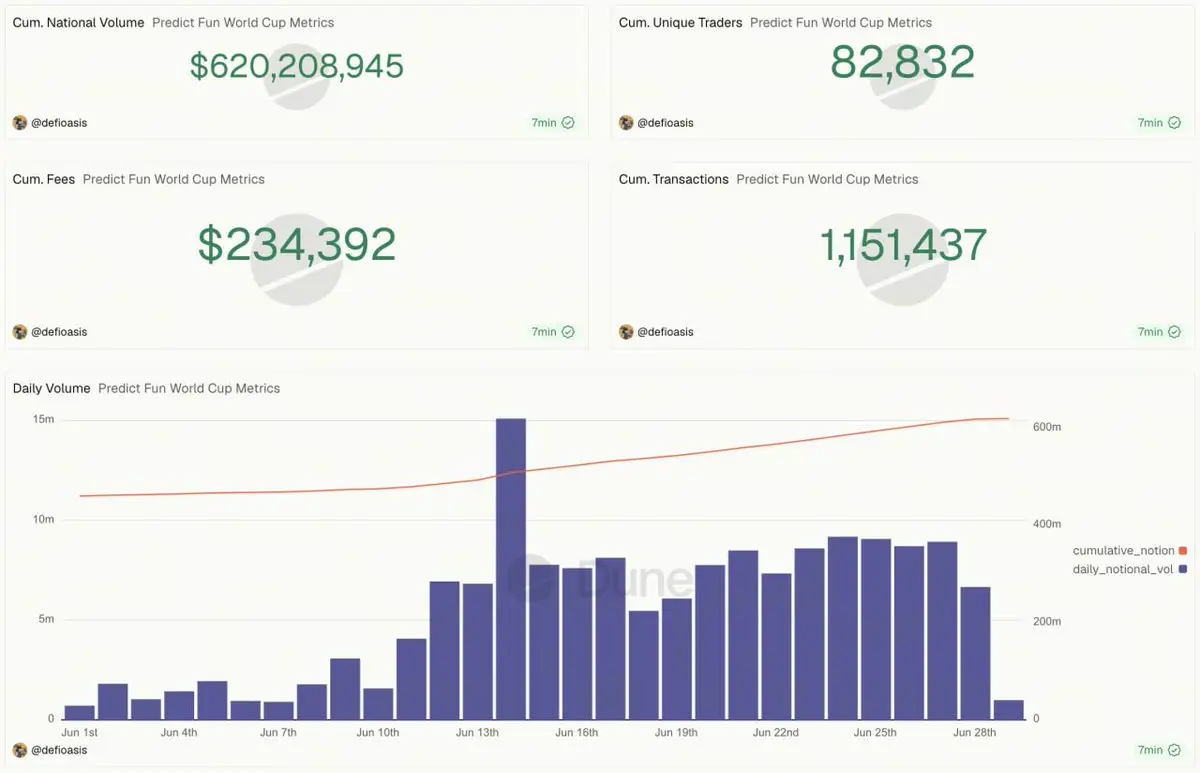
Task: Click the Jun 25th daily volume bar
Action: pyautogui.click(x=876, y=629)
